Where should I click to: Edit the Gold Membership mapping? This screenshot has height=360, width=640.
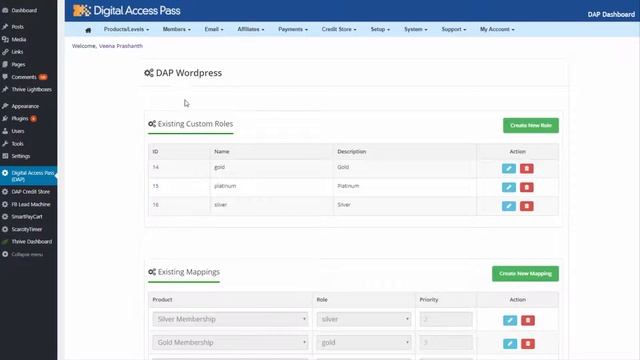point(510,343)
